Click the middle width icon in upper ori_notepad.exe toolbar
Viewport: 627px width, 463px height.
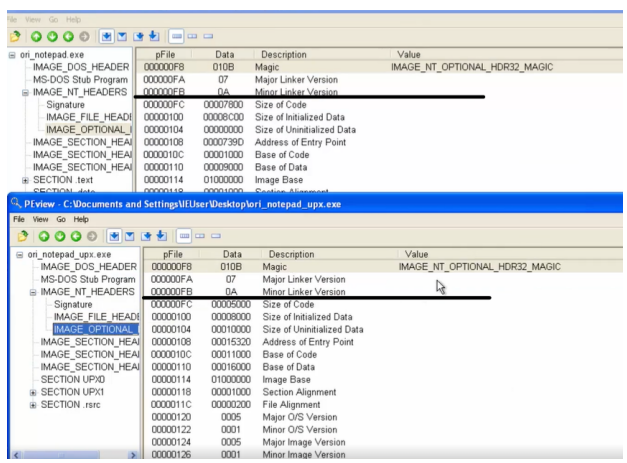pyautogui.click(x=192, y=36)
